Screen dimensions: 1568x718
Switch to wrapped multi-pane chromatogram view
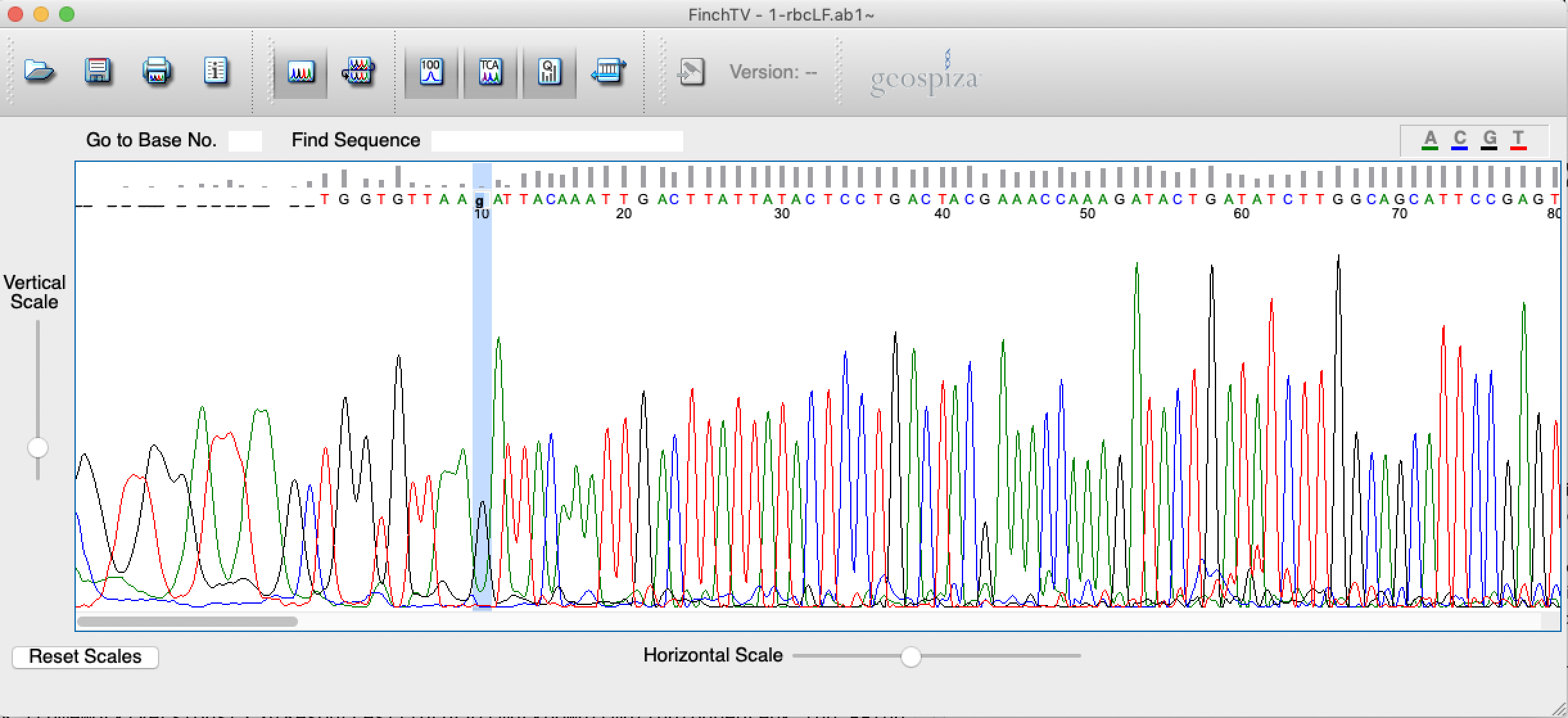click(359, 72)
